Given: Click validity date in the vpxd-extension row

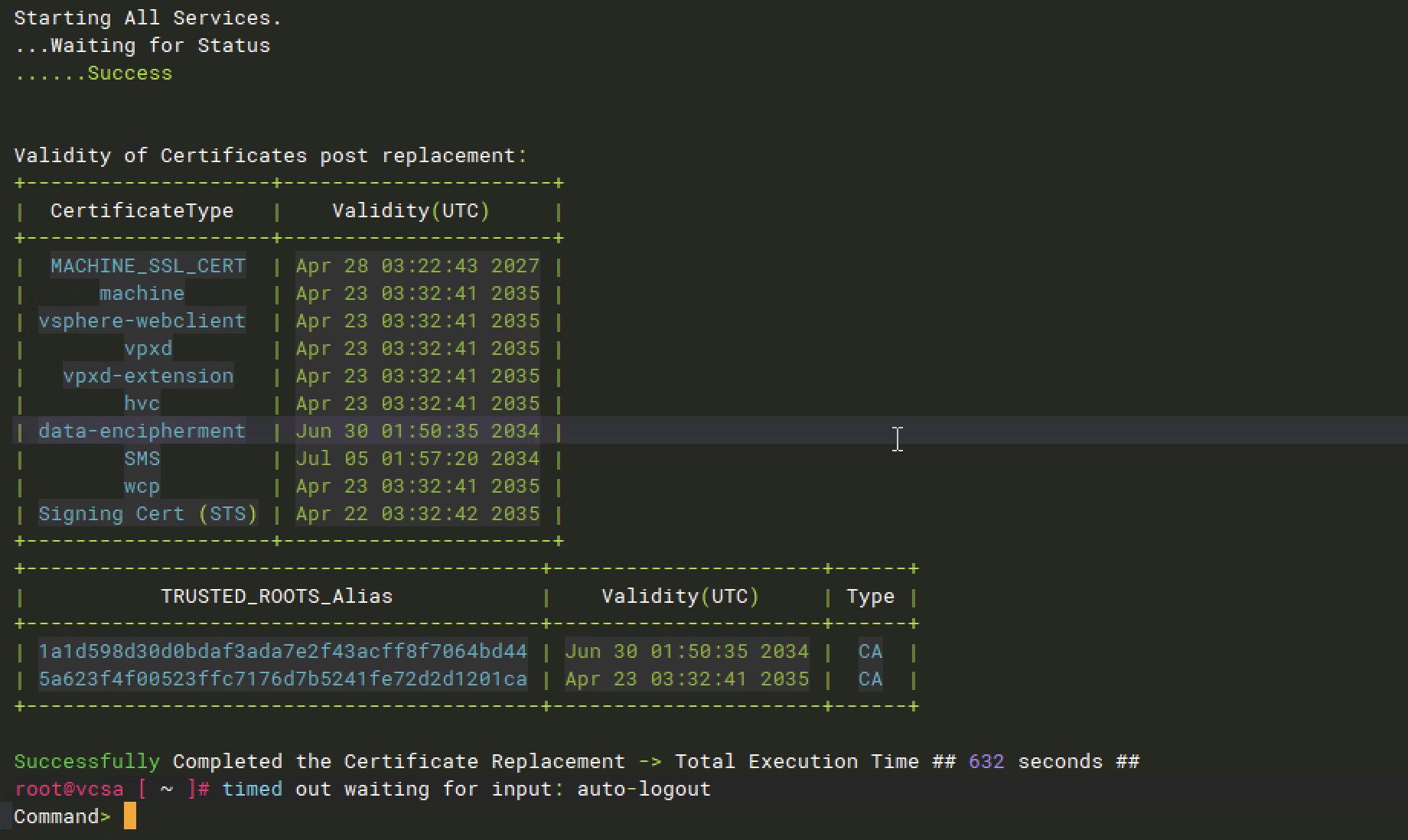Looking at the screenshot, I should (418, 376).
